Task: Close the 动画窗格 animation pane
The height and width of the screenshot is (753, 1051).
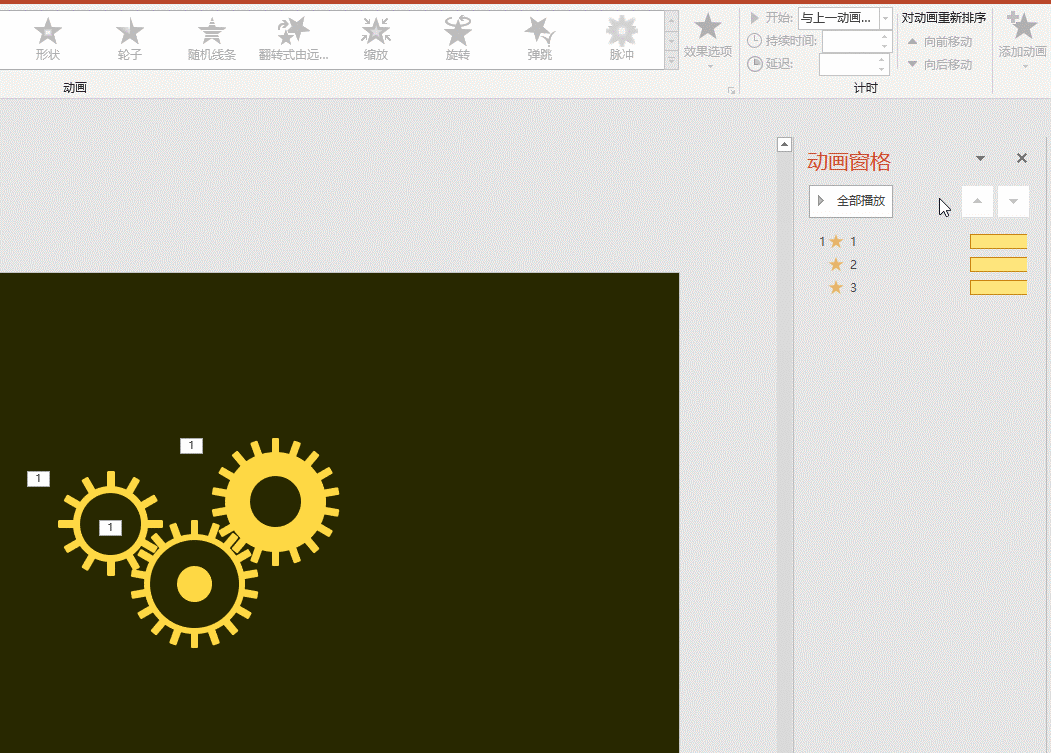Action: (x=1021, y=158)
